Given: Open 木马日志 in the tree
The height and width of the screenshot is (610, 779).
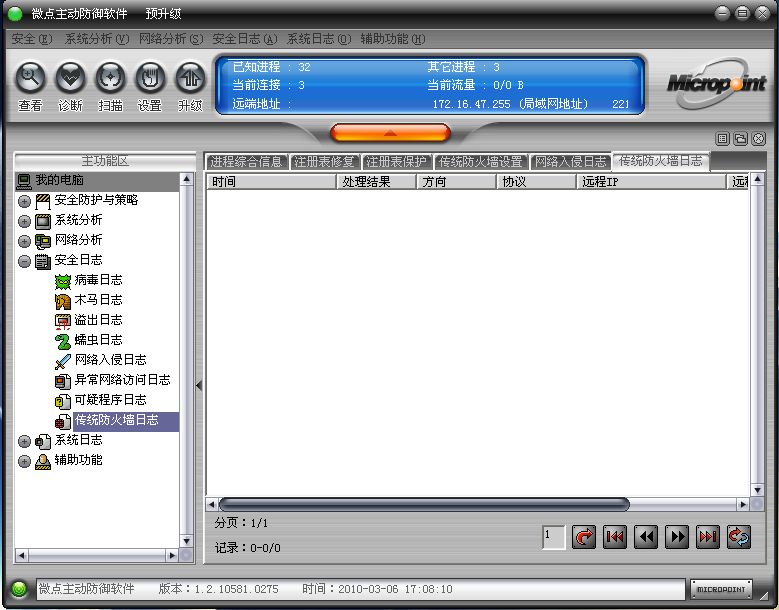Looking at the screenshot, I should (x=98, y=300).
